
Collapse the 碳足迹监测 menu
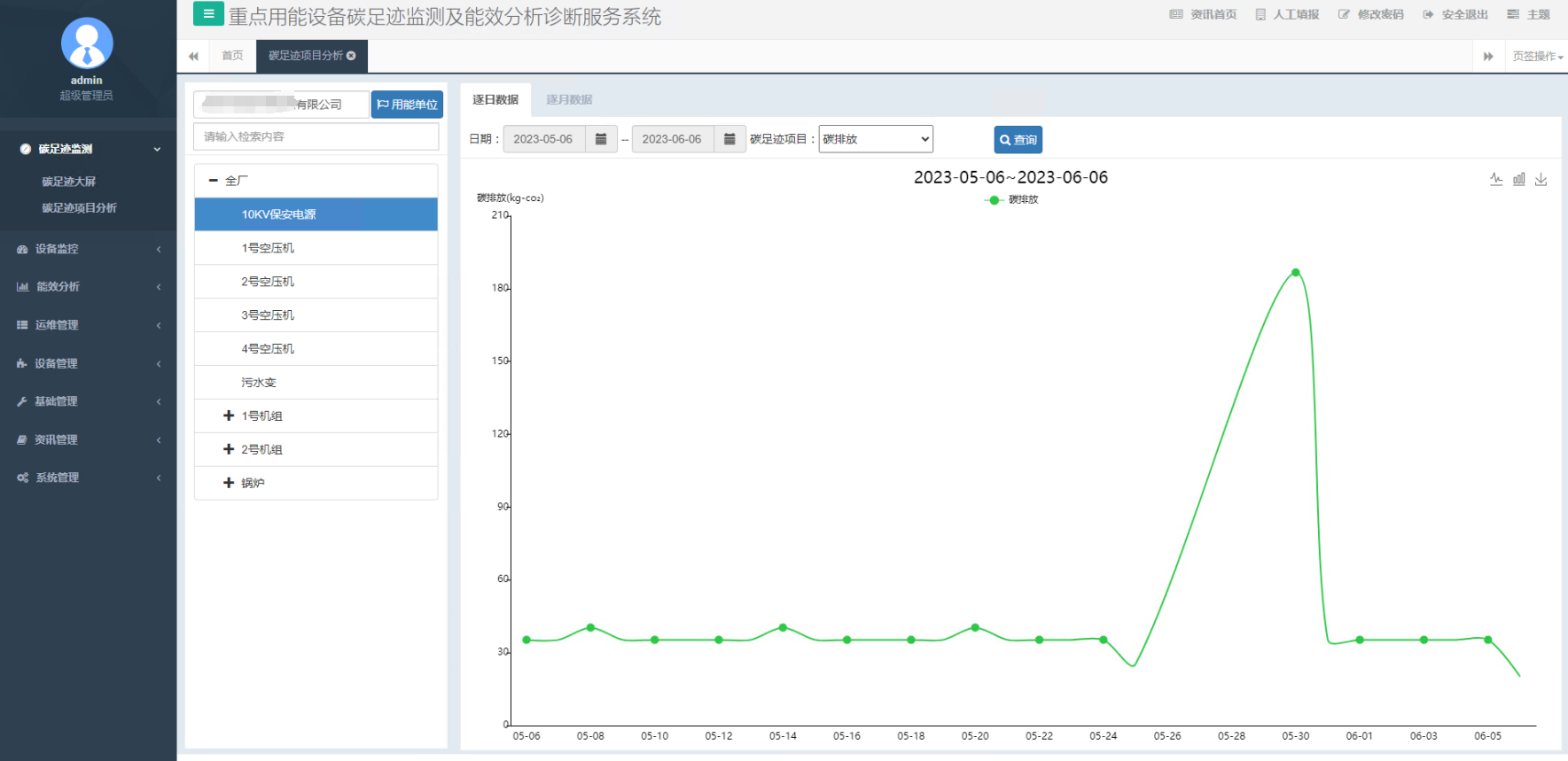point(88,149)
